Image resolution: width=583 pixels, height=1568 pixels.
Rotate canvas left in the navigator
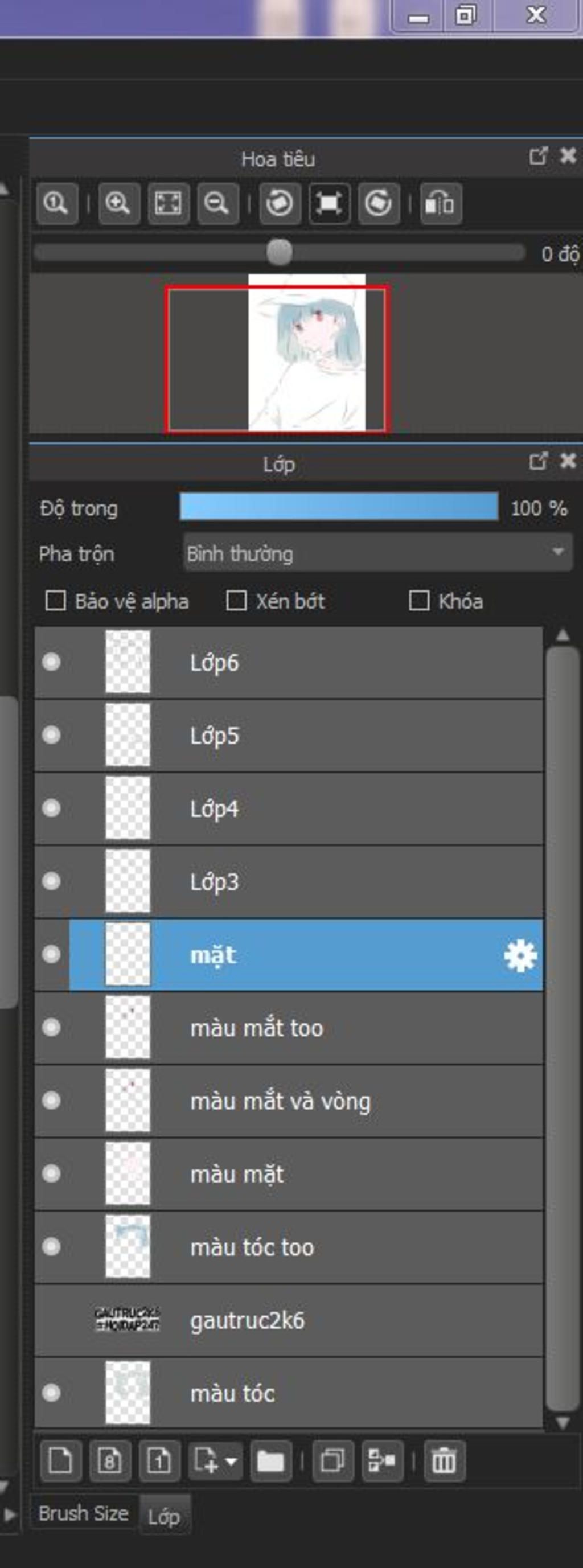(280, 203)
